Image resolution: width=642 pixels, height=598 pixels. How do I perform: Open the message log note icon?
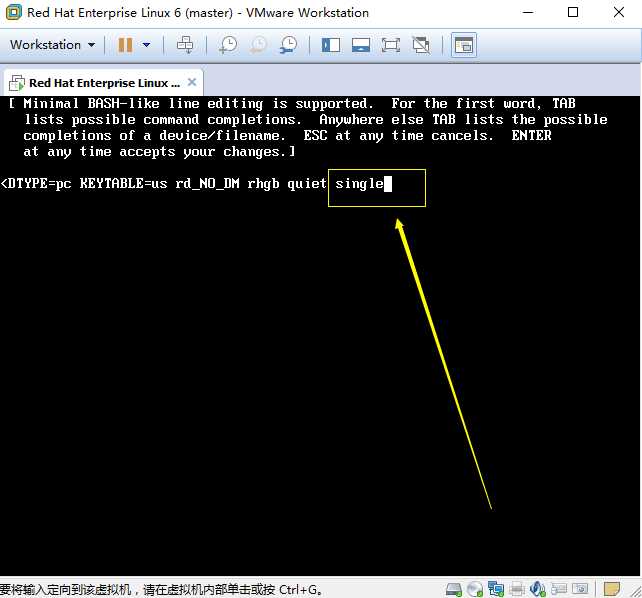point(612,589)
